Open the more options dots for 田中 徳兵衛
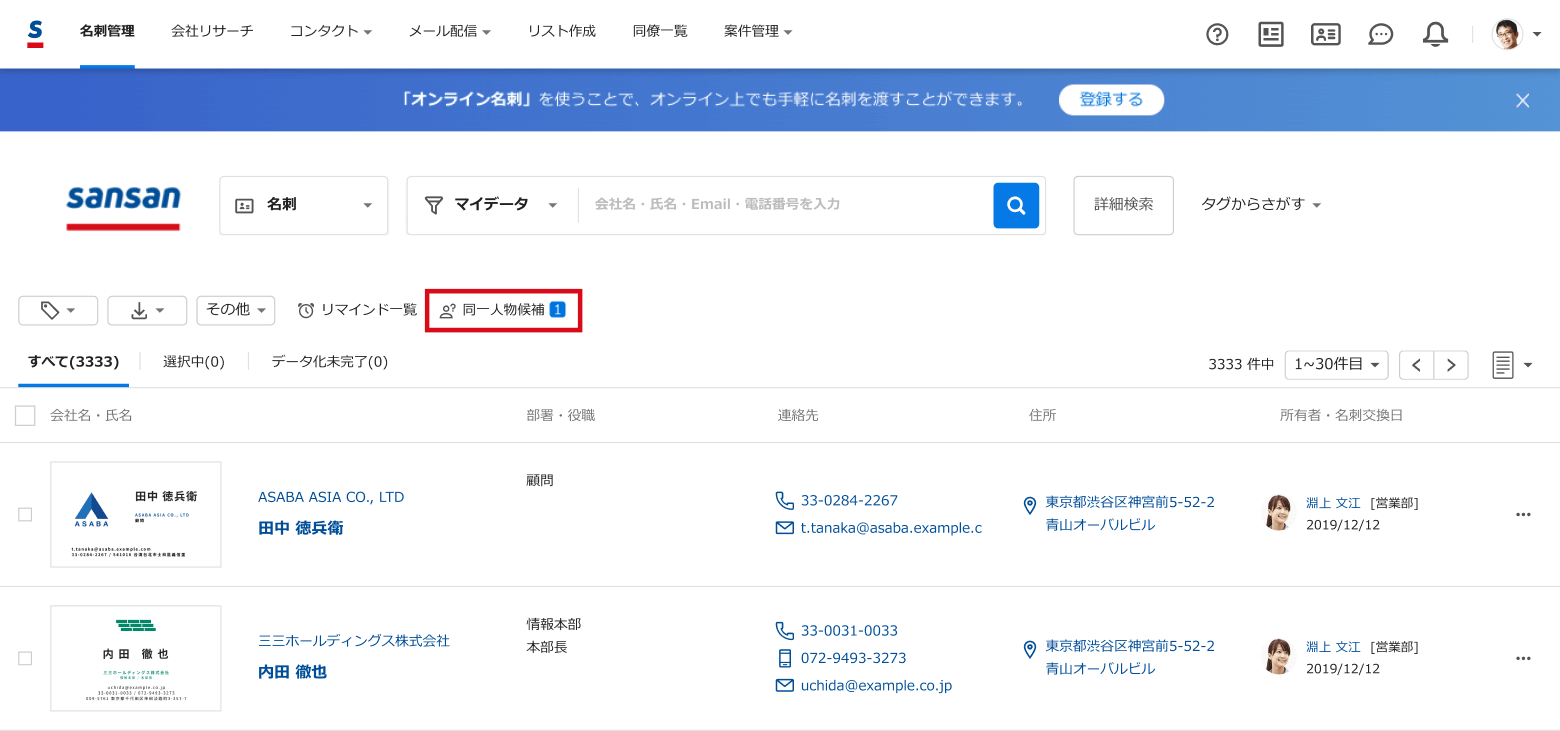The width and height of the screenshot is (1560, 731). pyautogui.click(x=1523, y=515)
